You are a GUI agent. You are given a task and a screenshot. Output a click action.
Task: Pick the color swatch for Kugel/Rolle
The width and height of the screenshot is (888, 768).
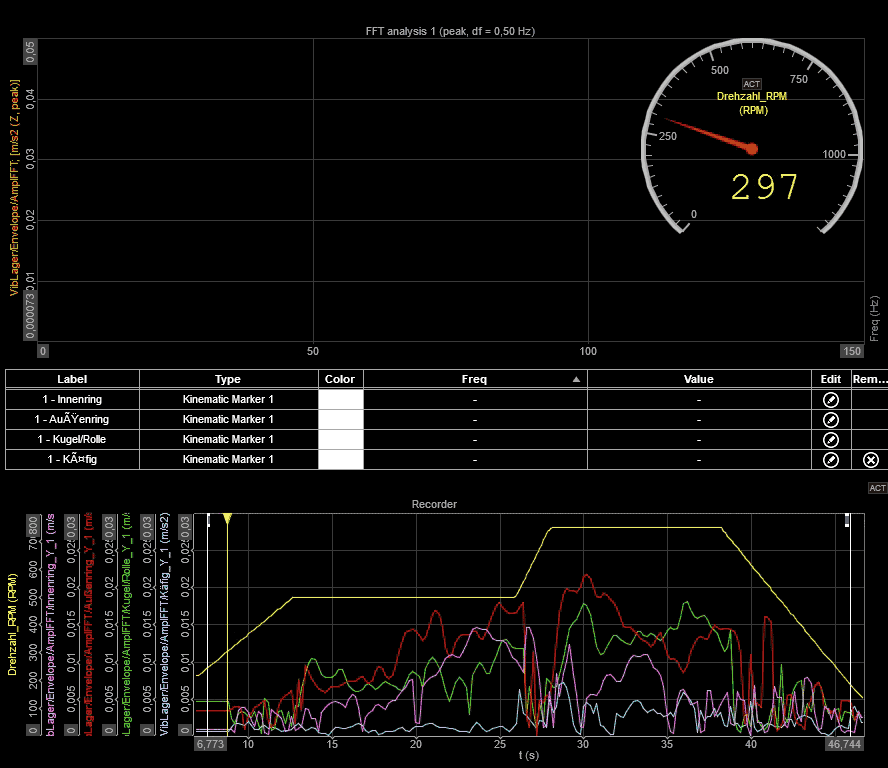[340, 439]
